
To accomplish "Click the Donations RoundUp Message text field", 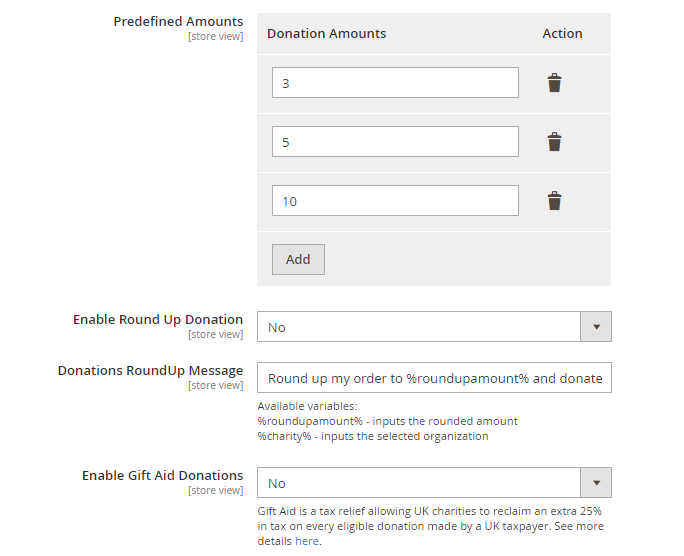I will 434,378.
